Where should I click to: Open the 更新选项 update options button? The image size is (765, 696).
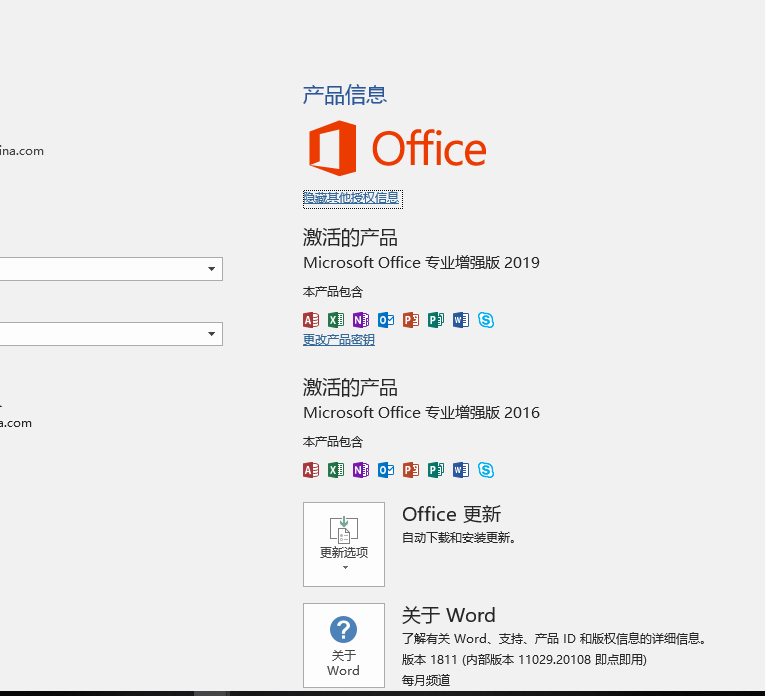click(x=344, y=544)
